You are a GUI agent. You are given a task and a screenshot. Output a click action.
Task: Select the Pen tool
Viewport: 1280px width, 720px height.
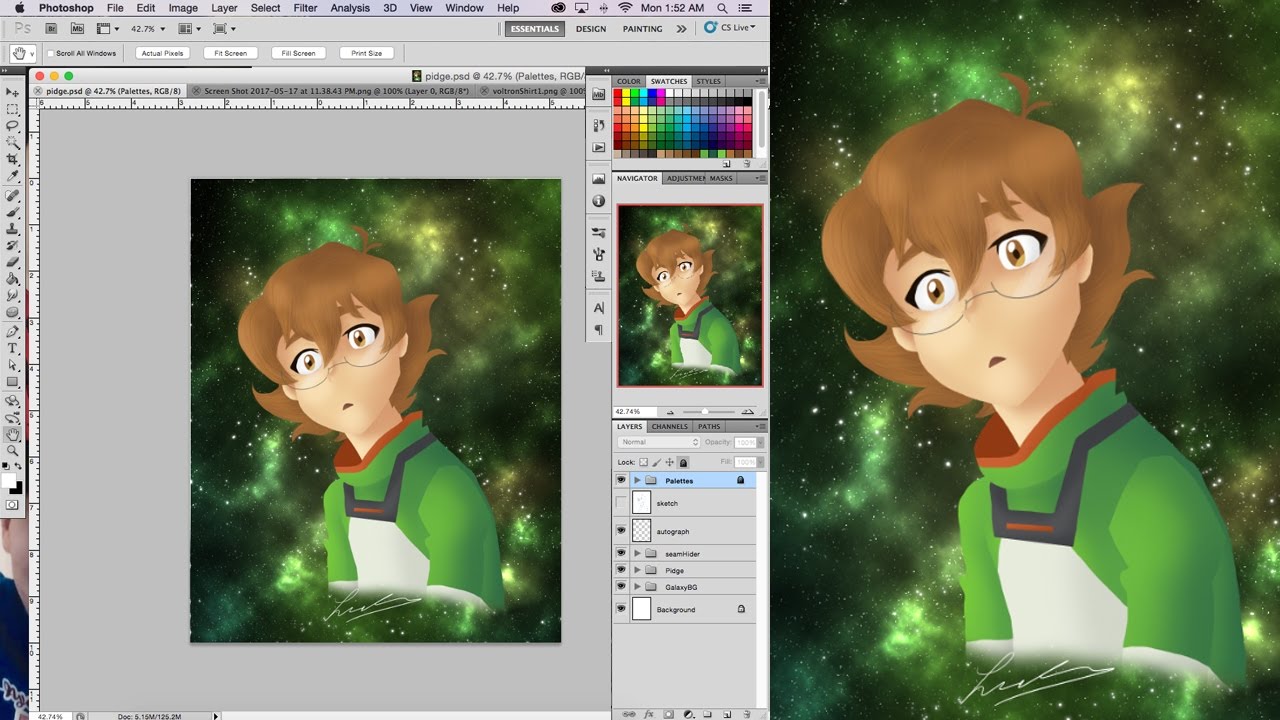click(13, 331)
